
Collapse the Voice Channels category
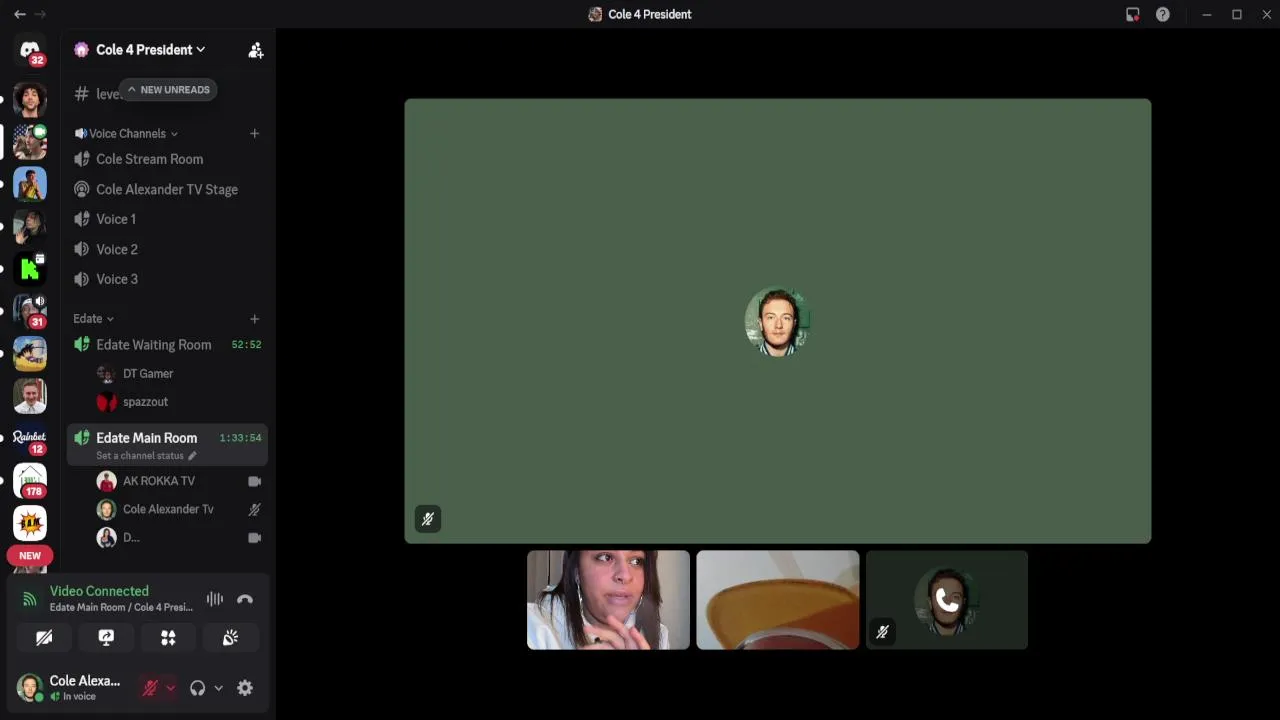pos(127,133)
